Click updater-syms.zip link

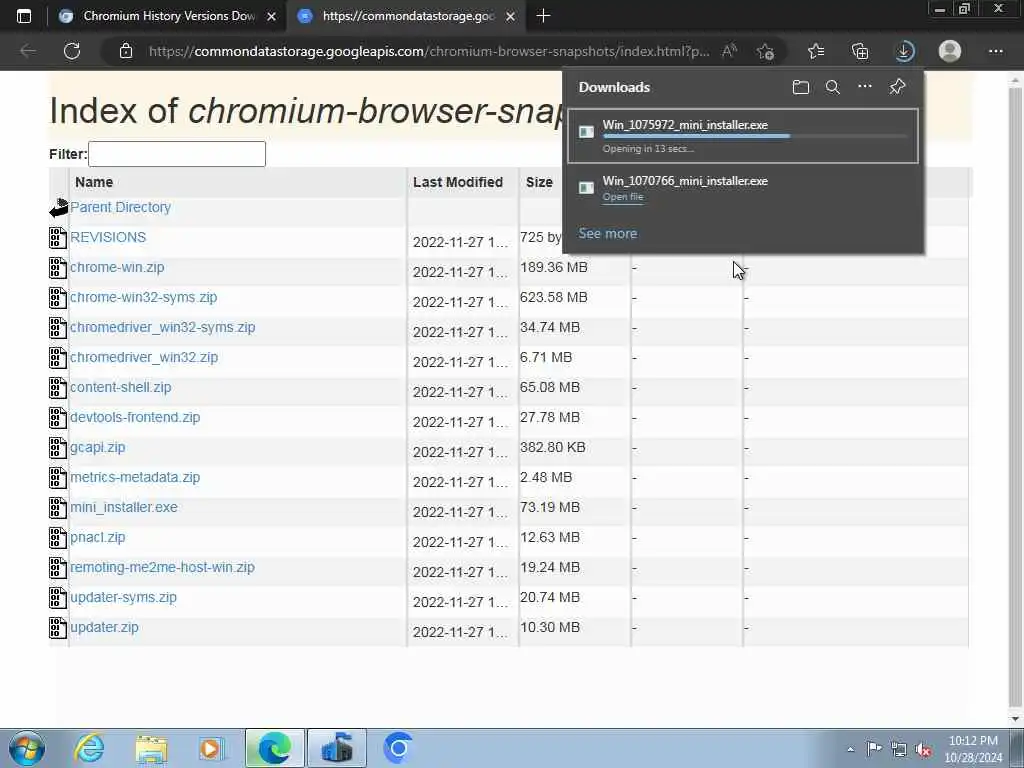(x=123, y=598)
